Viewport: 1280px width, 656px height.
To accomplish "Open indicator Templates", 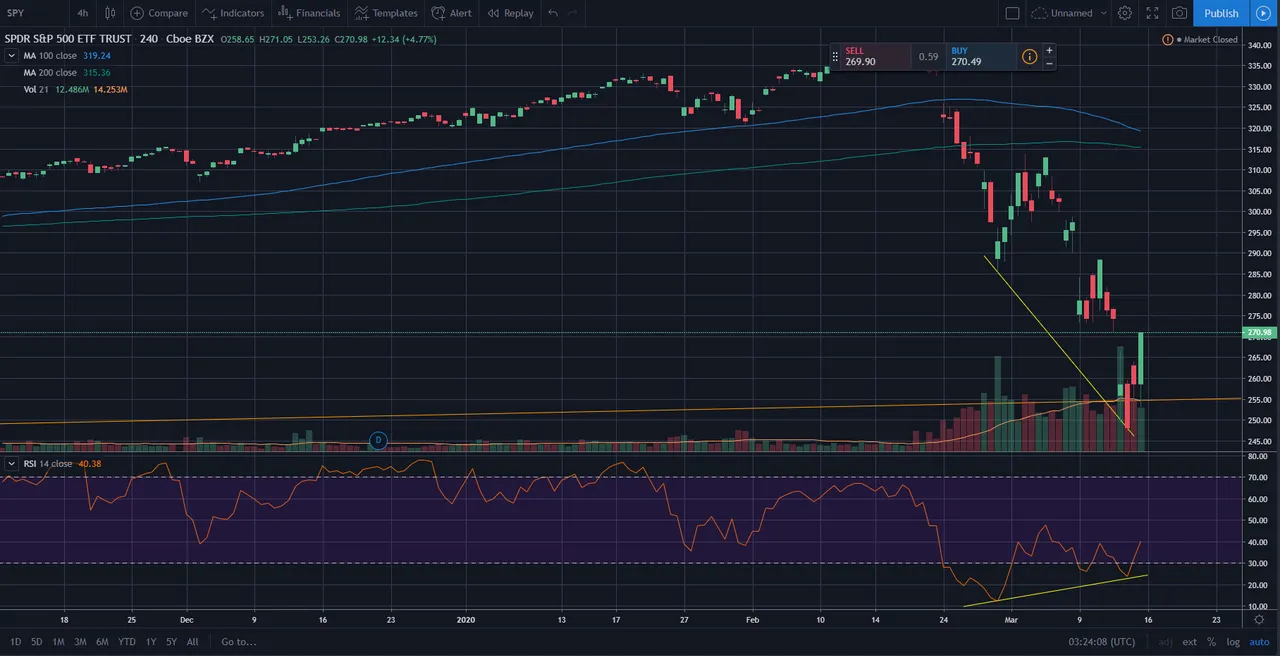I will pos(386,13).
